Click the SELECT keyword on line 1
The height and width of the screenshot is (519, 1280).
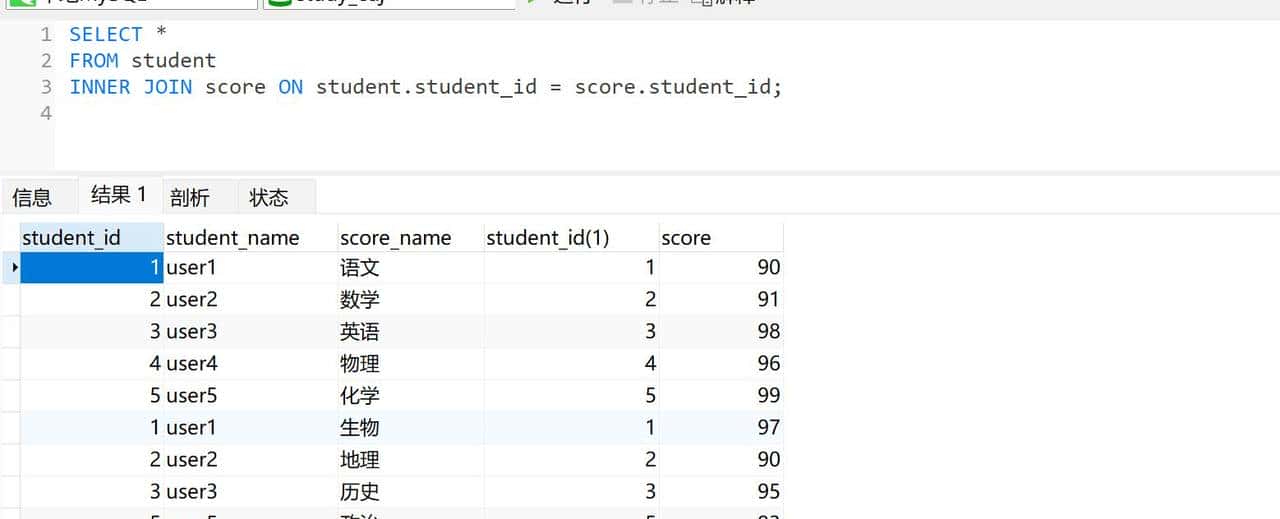106,35
